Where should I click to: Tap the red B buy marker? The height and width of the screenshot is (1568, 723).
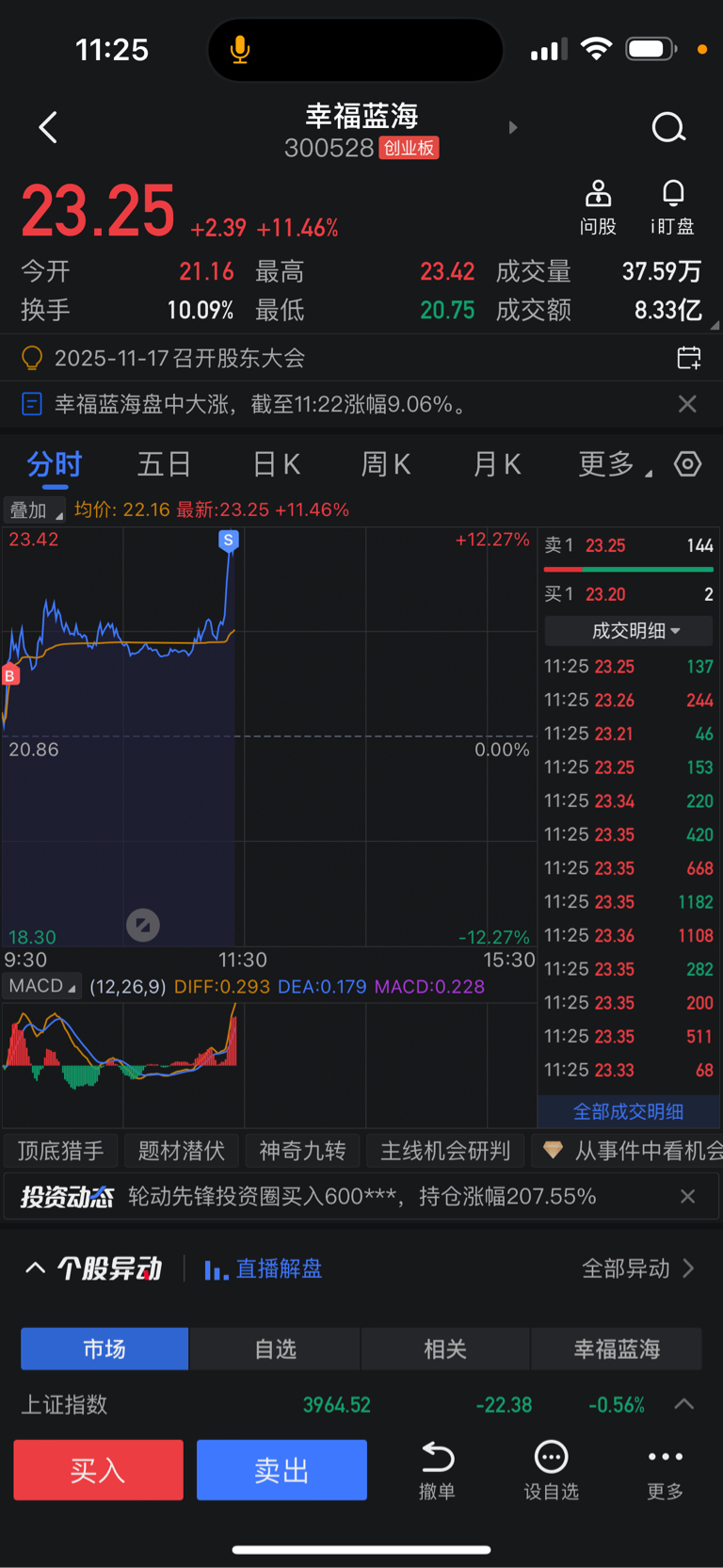point(9,675)
